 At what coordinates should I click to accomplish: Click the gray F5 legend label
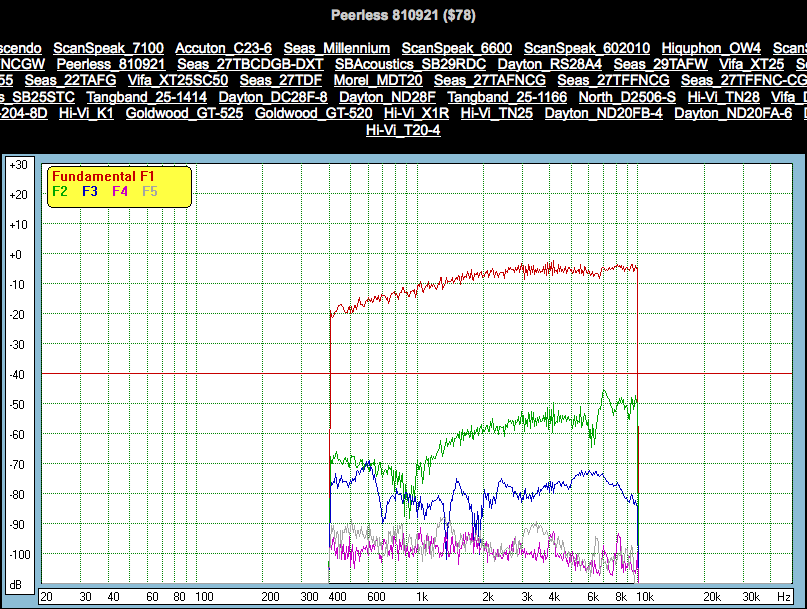pyautogui.click(x=150, y=192)
